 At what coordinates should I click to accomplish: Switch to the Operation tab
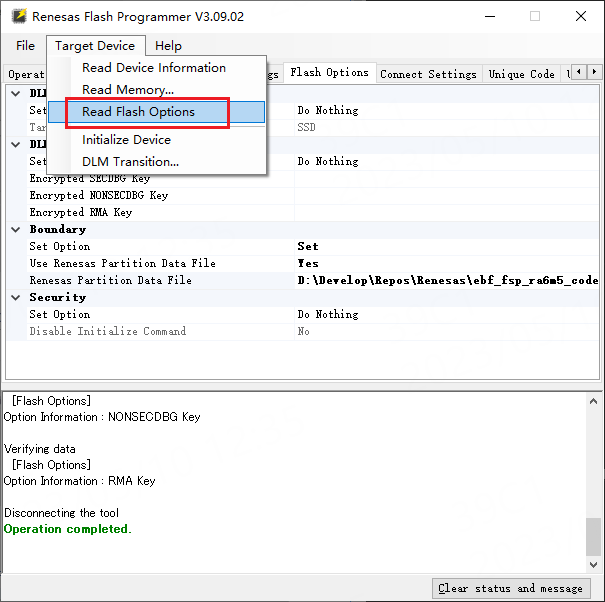[26, 74]
